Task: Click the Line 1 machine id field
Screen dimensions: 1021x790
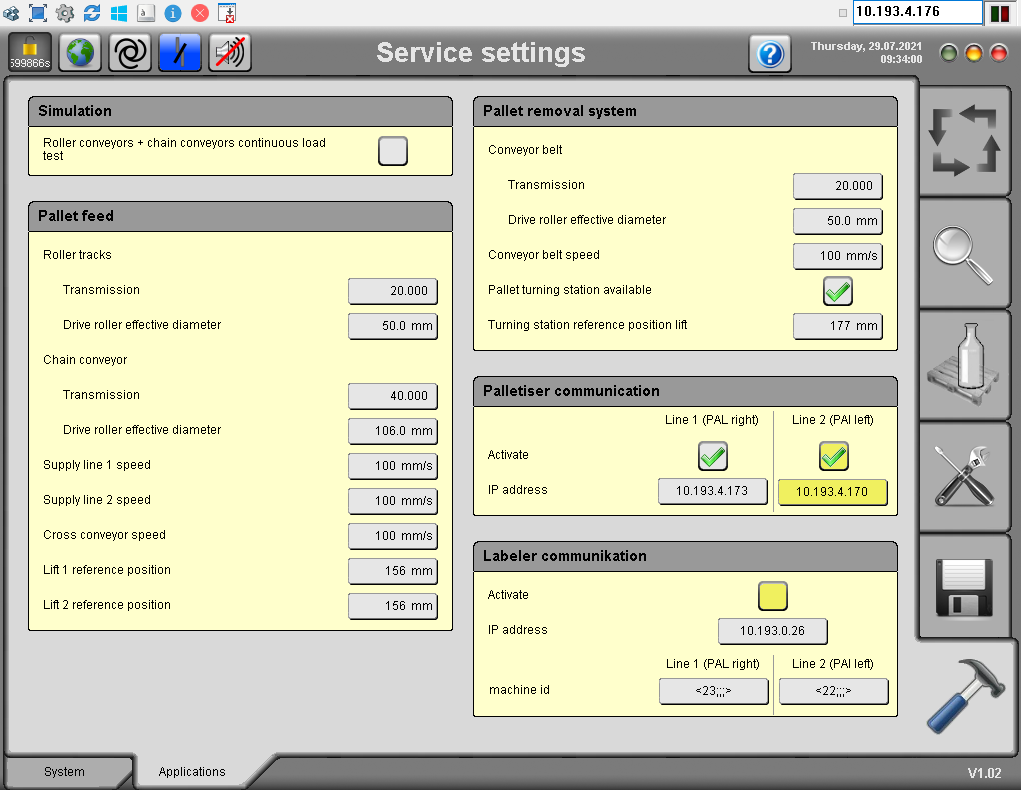Action: tap(713, 691)
